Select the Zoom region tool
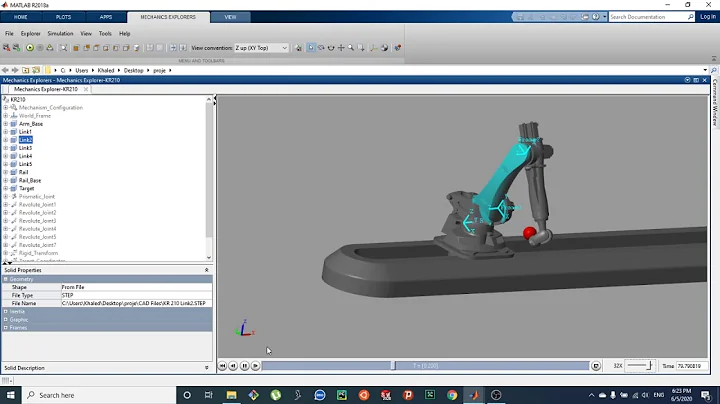 pos(361,48)
